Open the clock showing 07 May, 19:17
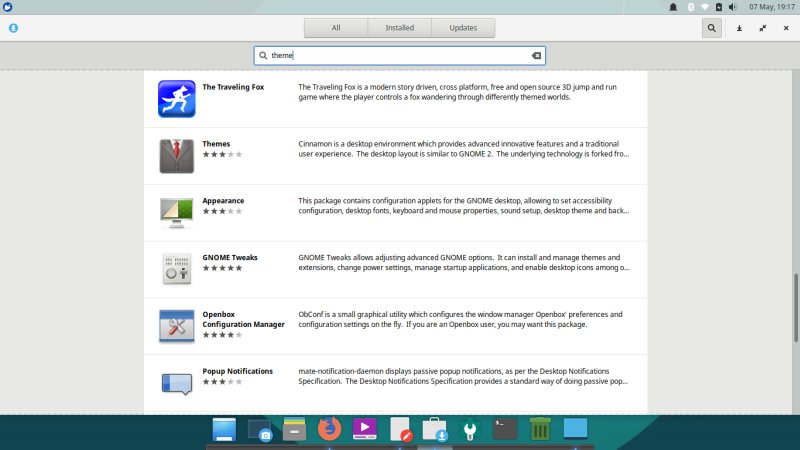Screen dimensions: 800x450 click(772, 7)
